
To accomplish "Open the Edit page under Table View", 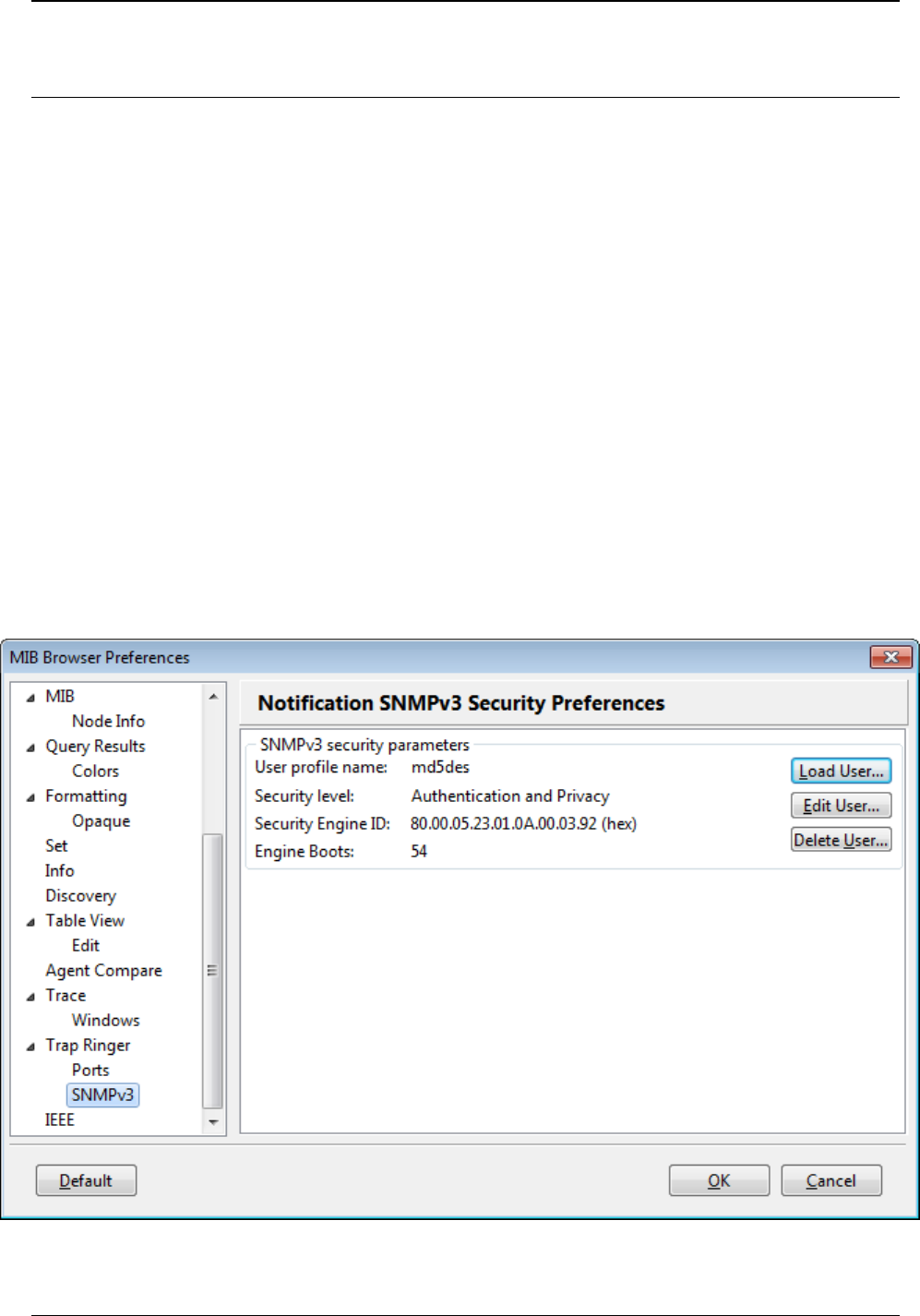I will (85, 945).
